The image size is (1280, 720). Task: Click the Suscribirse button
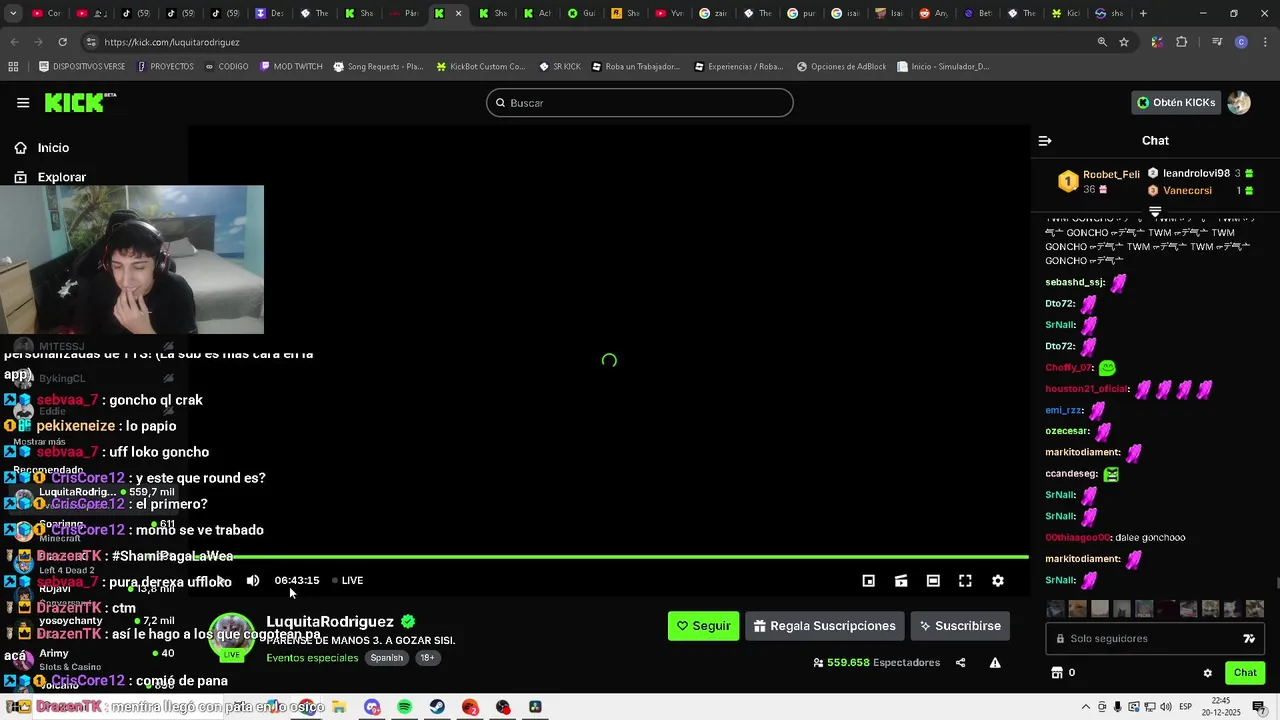pyautogui.click(x=960, y=626)
